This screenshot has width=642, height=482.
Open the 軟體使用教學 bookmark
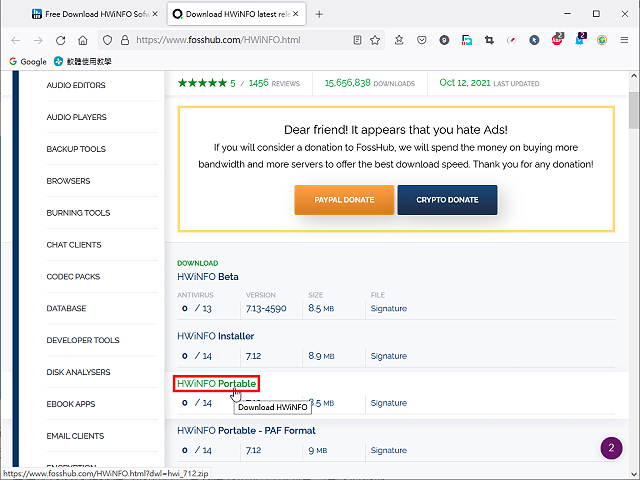pyautogui.click(x=83, y=61)
